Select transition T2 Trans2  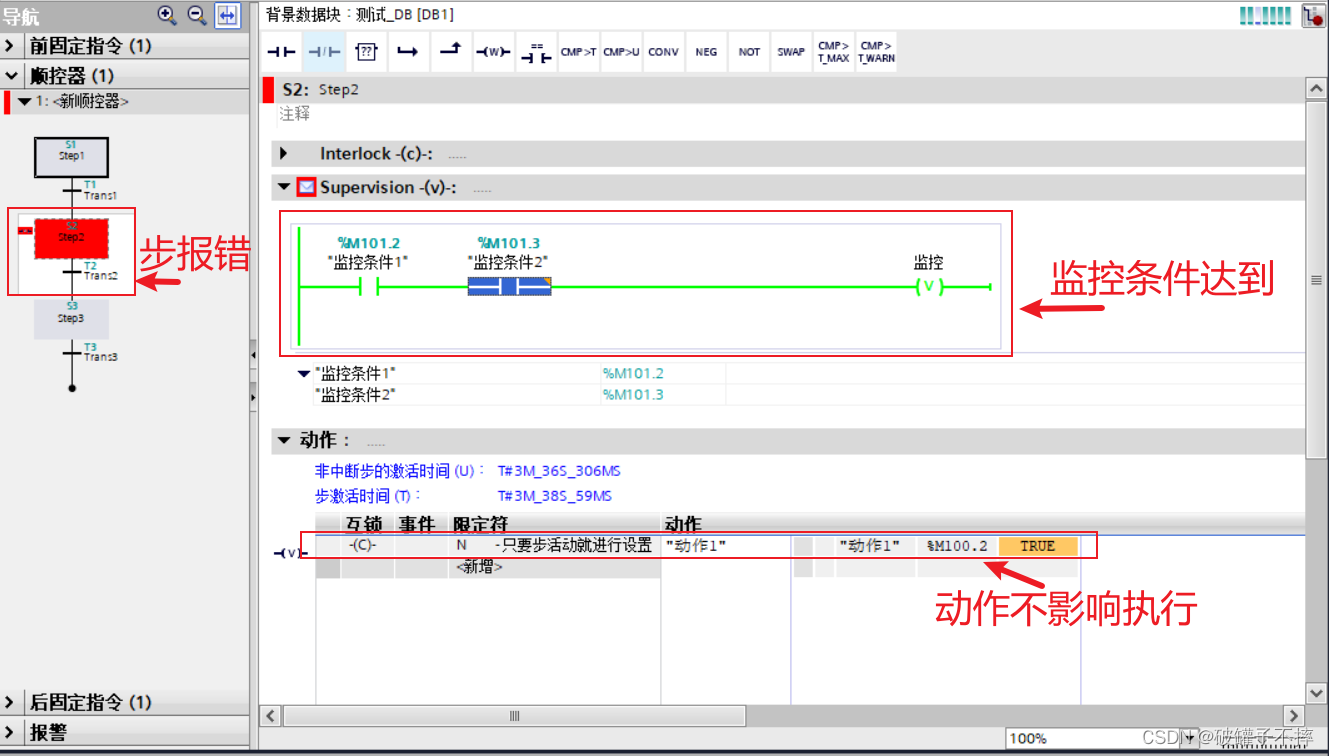91,271
